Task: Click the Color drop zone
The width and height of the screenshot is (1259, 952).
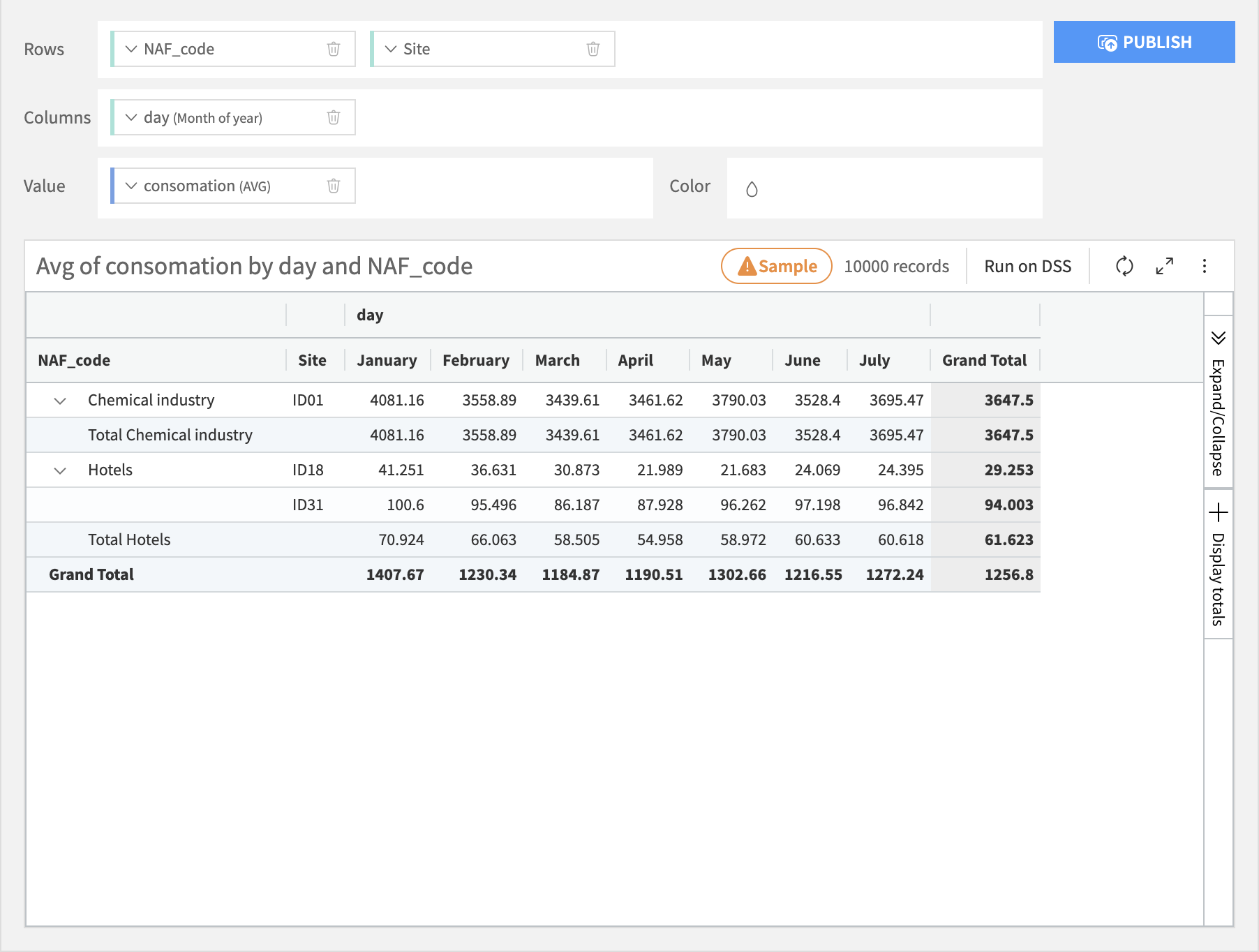Action: pos(885,188)
